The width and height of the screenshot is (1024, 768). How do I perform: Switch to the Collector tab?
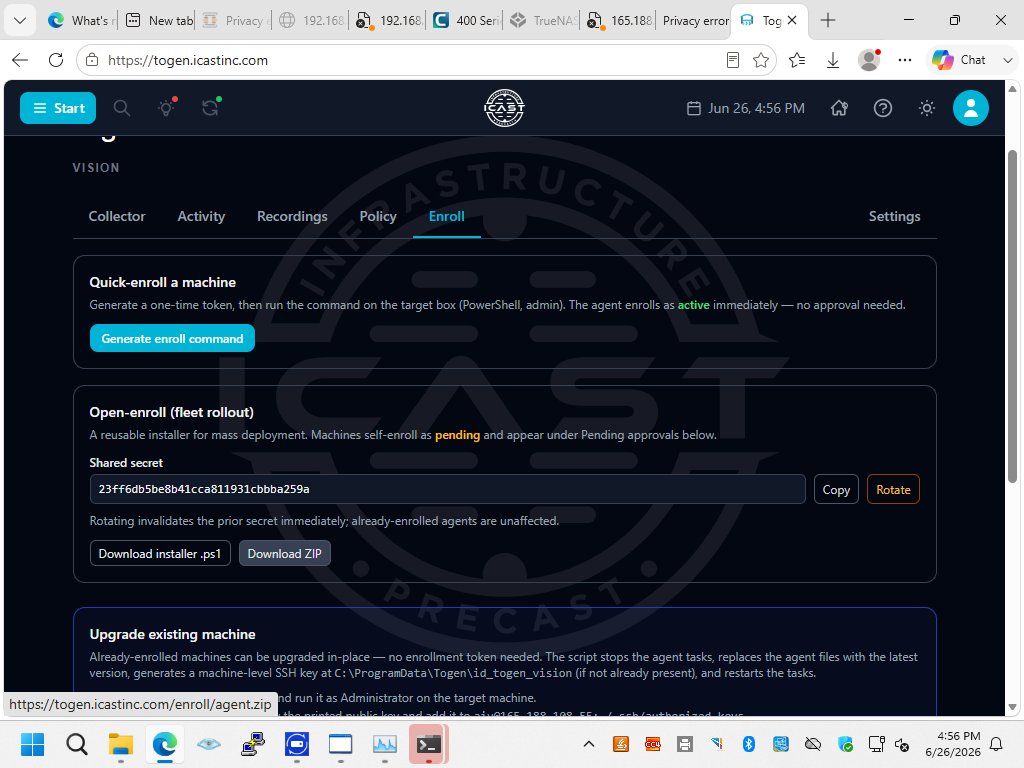coord(117,216)
